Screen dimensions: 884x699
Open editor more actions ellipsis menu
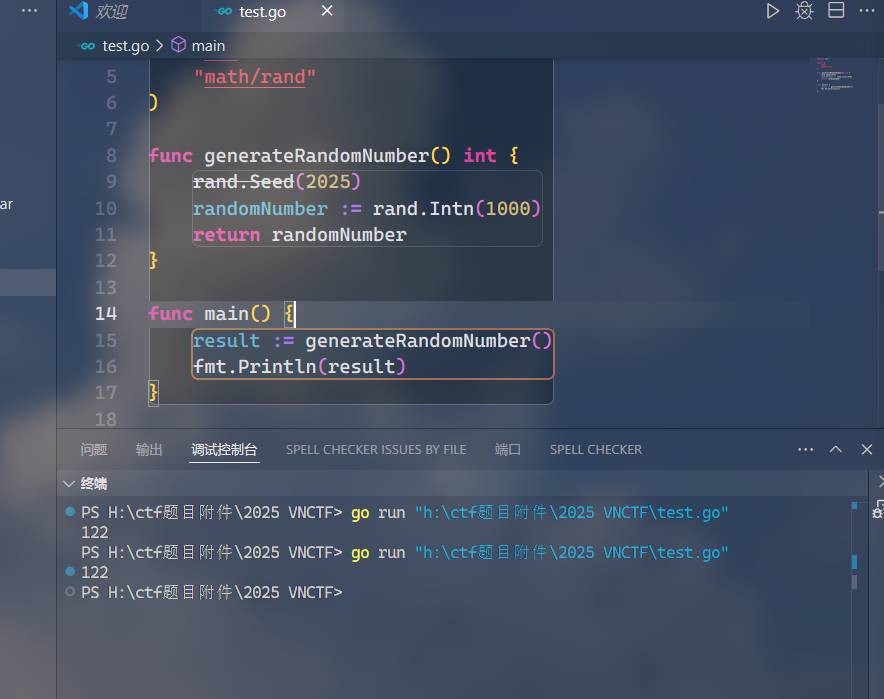pyautogui.click(x=866, y=11)
